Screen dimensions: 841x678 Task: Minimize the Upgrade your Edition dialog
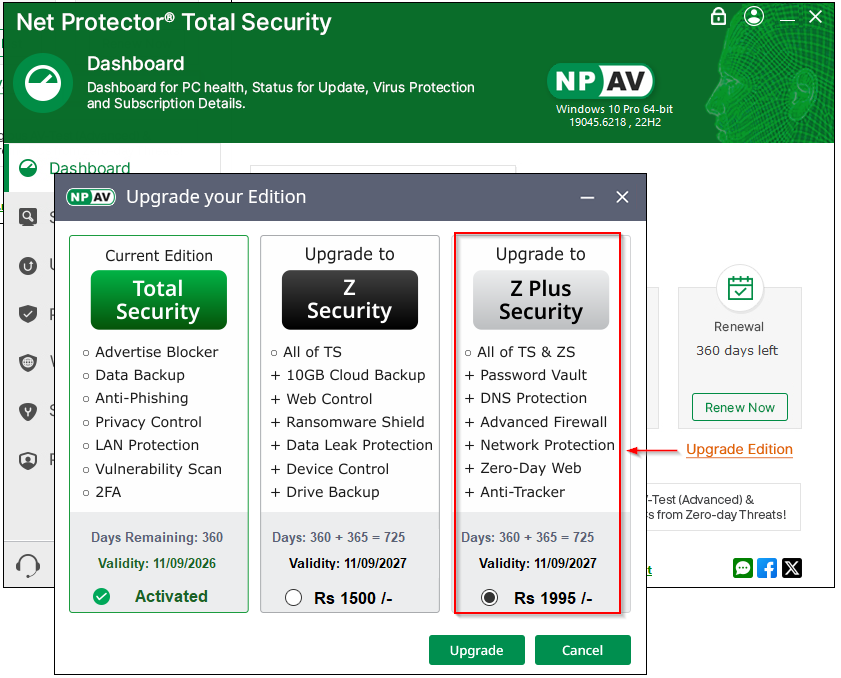coord(588,197)
